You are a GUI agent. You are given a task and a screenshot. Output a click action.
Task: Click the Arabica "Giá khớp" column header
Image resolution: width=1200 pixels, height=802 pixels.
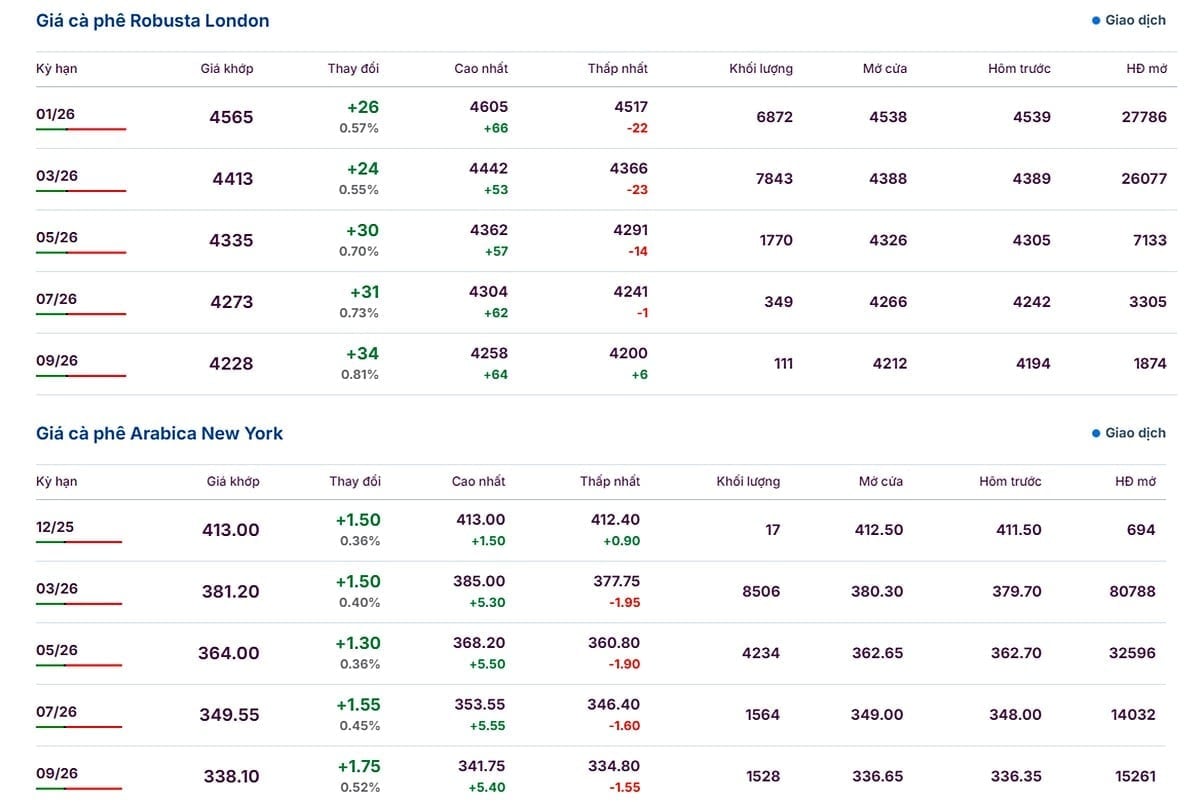click(233, 481)
